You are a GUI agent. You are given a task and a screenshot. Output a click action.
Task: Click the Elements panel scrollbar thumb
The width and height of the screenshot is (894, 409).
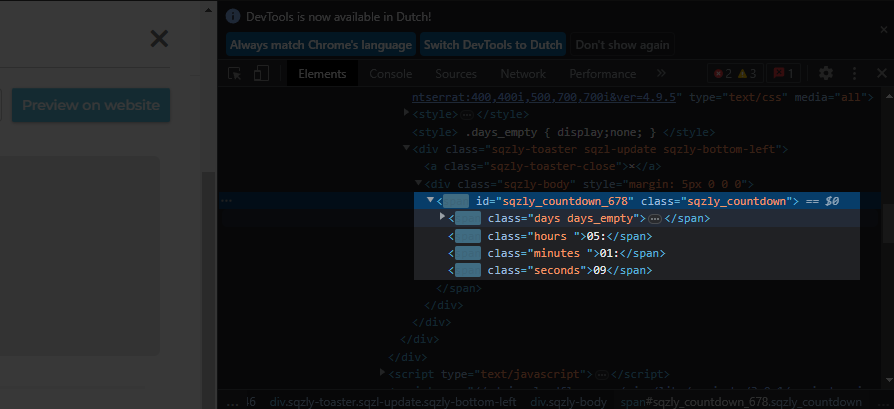(x=888, y=222)
